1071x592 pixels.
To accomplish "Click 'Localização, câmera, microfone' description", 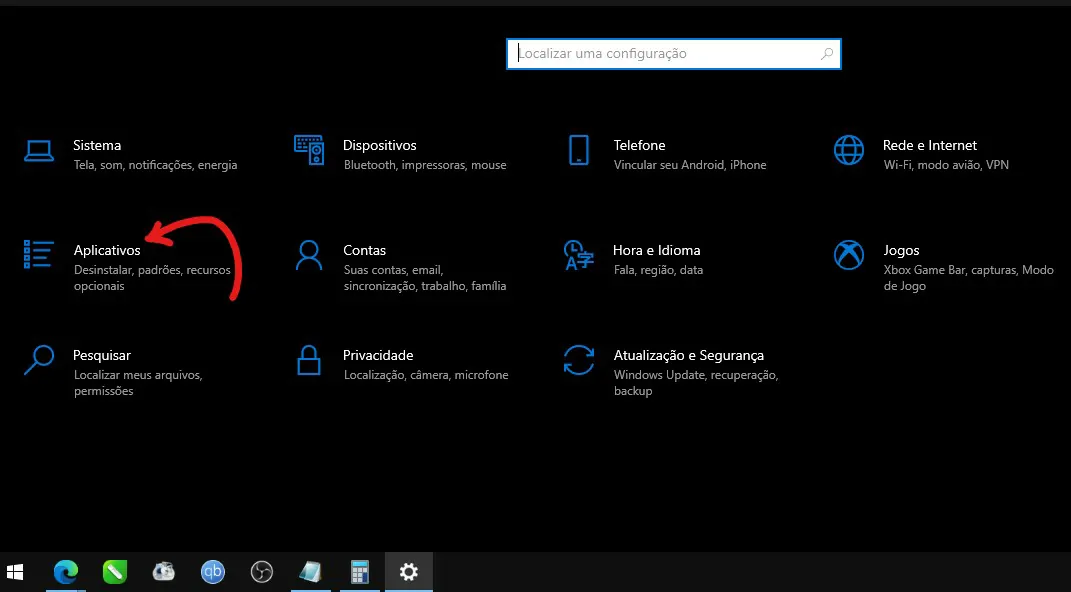I will coord(426,376).
